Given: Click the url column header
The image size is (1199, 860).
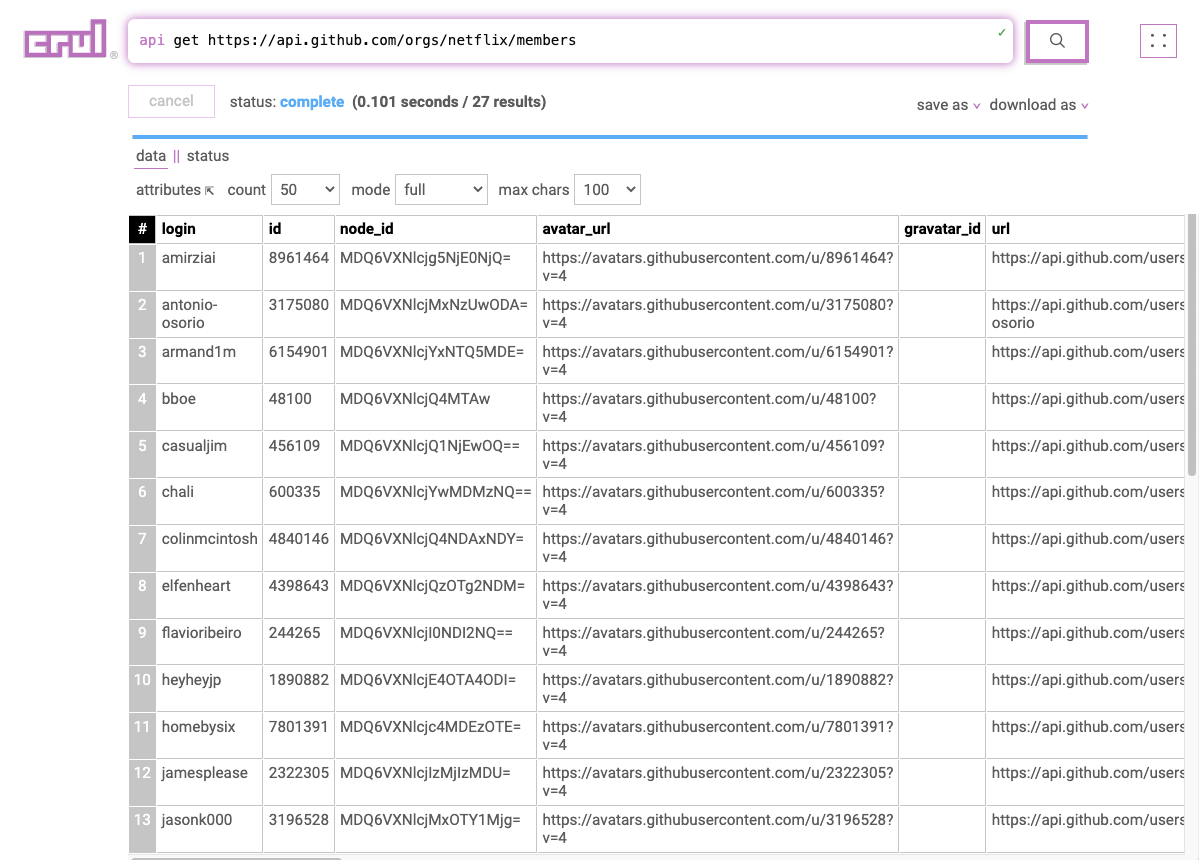Looking at the screenshot, I should pos(1085,229).
